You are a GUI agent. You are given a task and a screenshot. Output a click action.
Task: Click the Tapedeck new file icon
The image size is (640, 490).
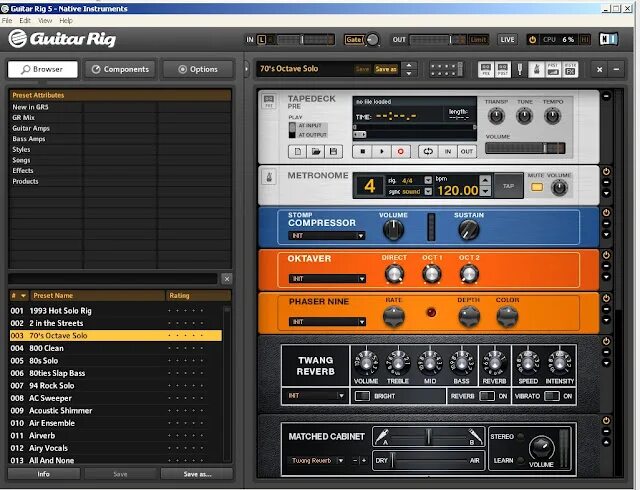298,151
